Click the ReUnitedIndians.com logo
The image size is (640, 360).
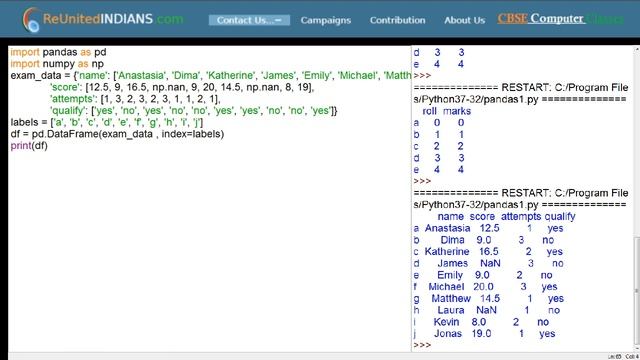(x=103, y=19)
